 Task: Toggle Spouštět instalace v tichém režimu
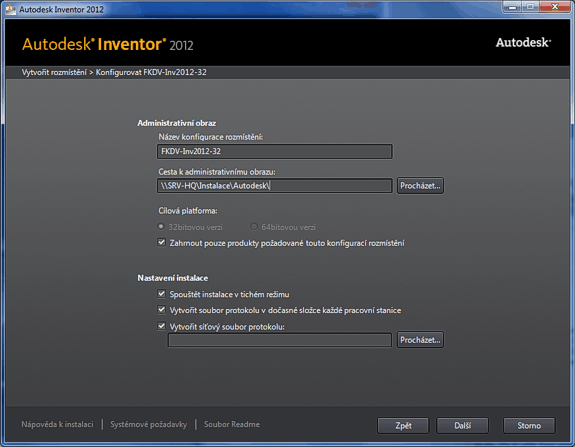tap(161, 294)
